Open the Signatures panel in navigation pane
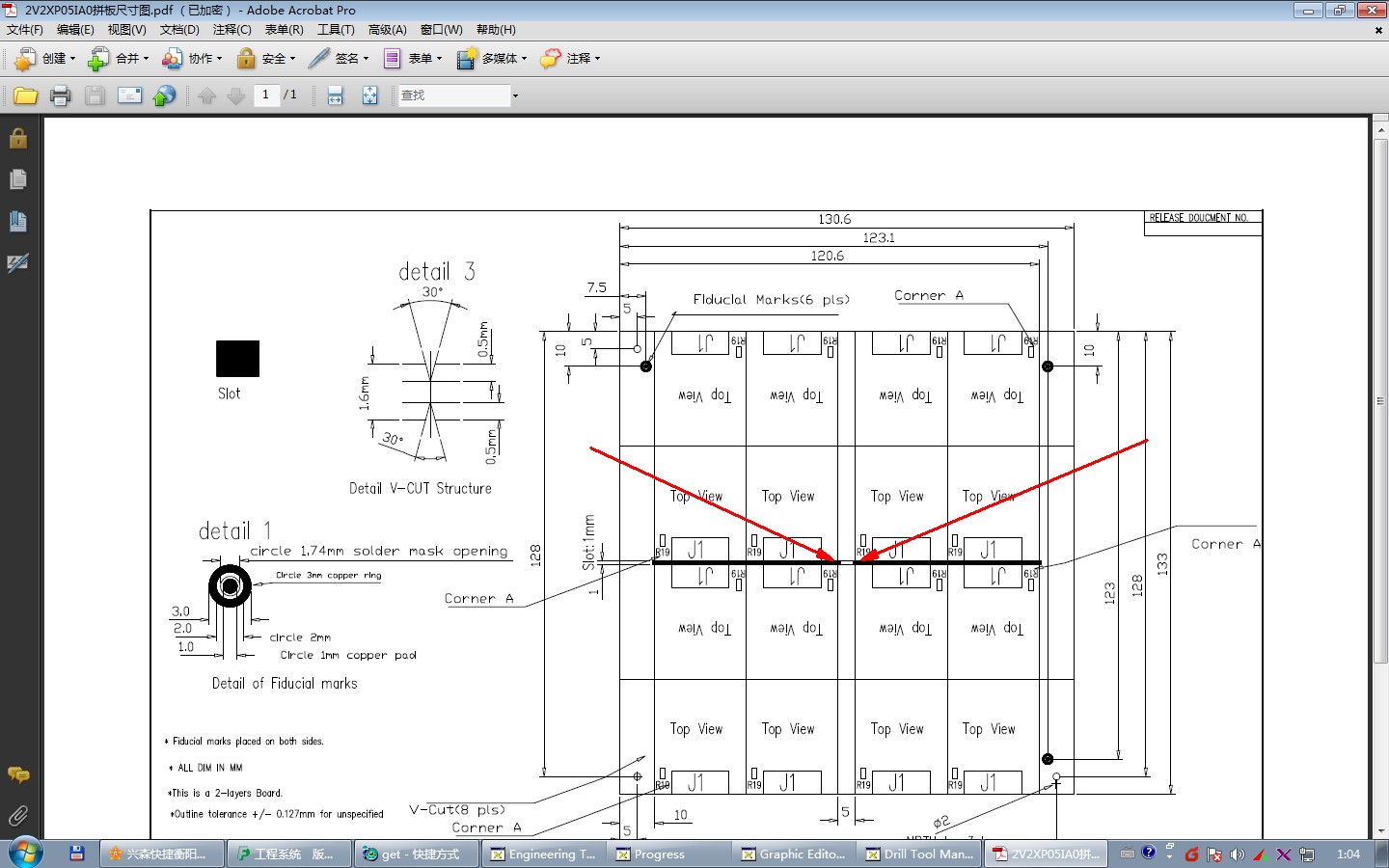1389x868 pixels. tap(17, 263)
